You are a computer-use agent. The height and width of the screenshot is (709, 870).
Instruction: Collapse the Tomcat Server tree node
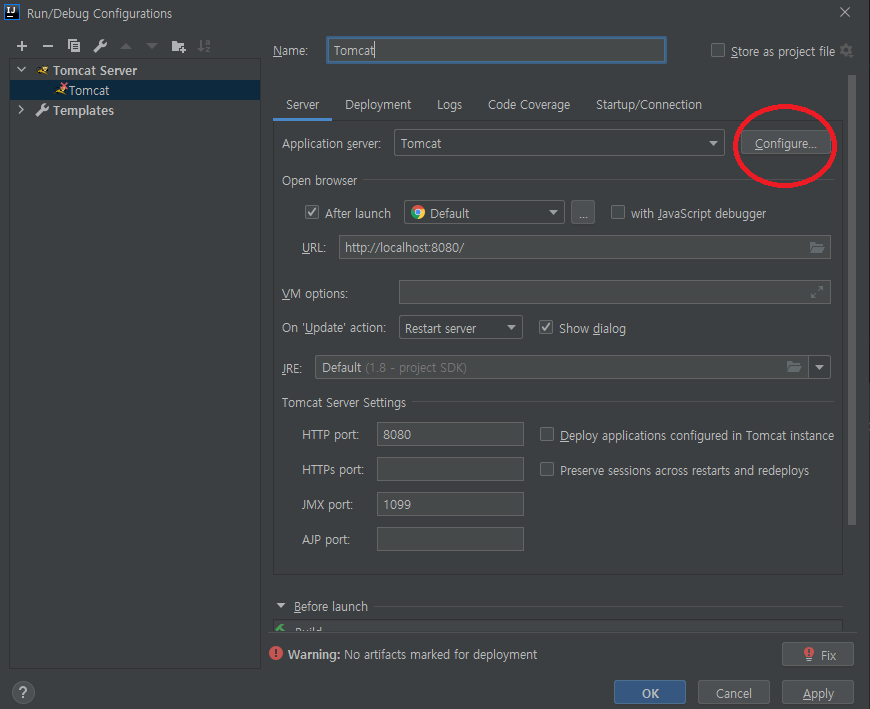(x=22, y=70)
